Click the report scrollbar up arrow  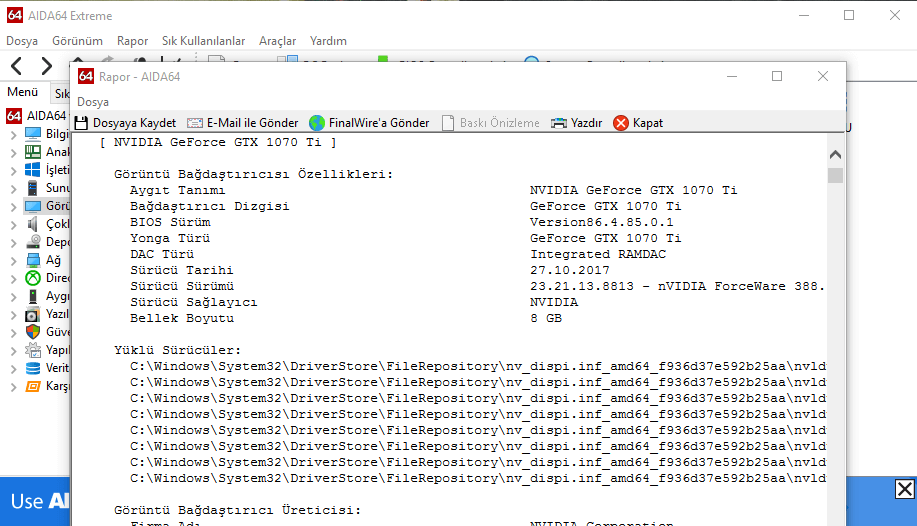click(835, 154)
